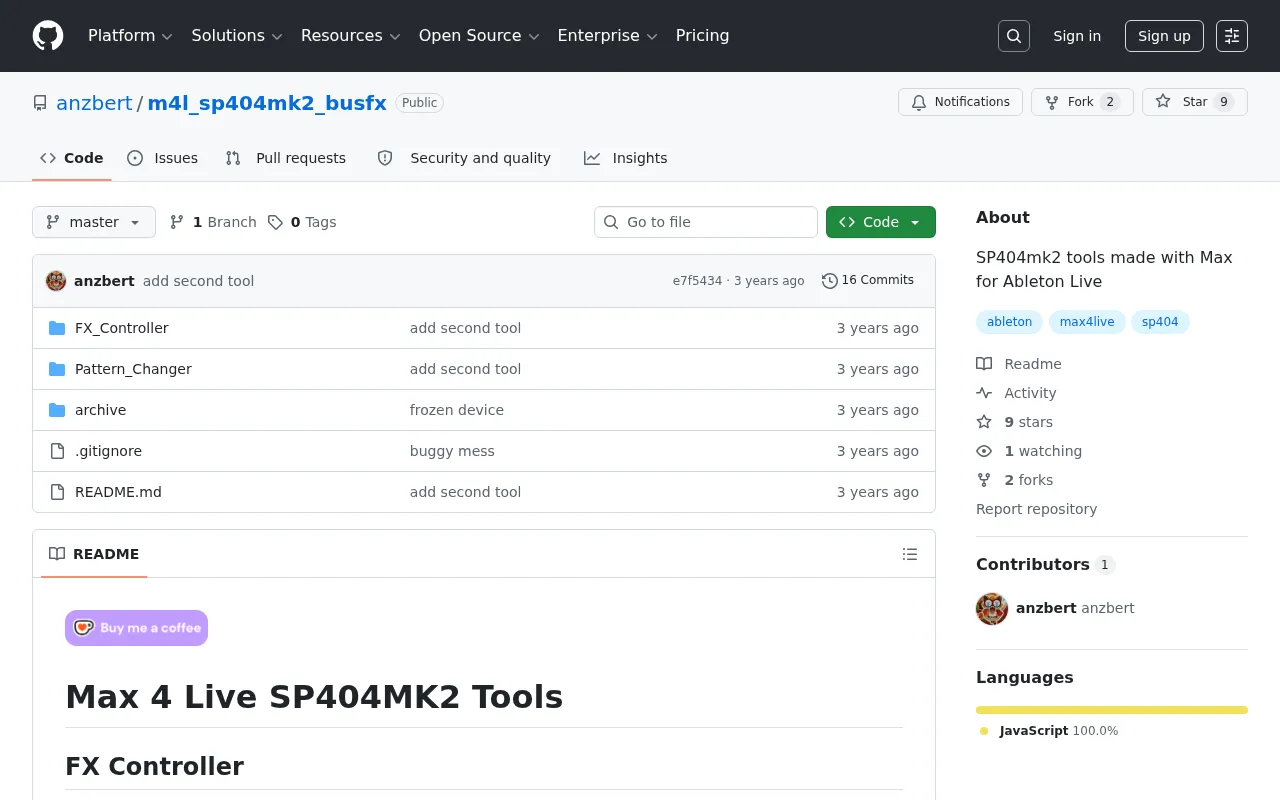
Task: Click the Sign in link
Action: coord(1077,36)
